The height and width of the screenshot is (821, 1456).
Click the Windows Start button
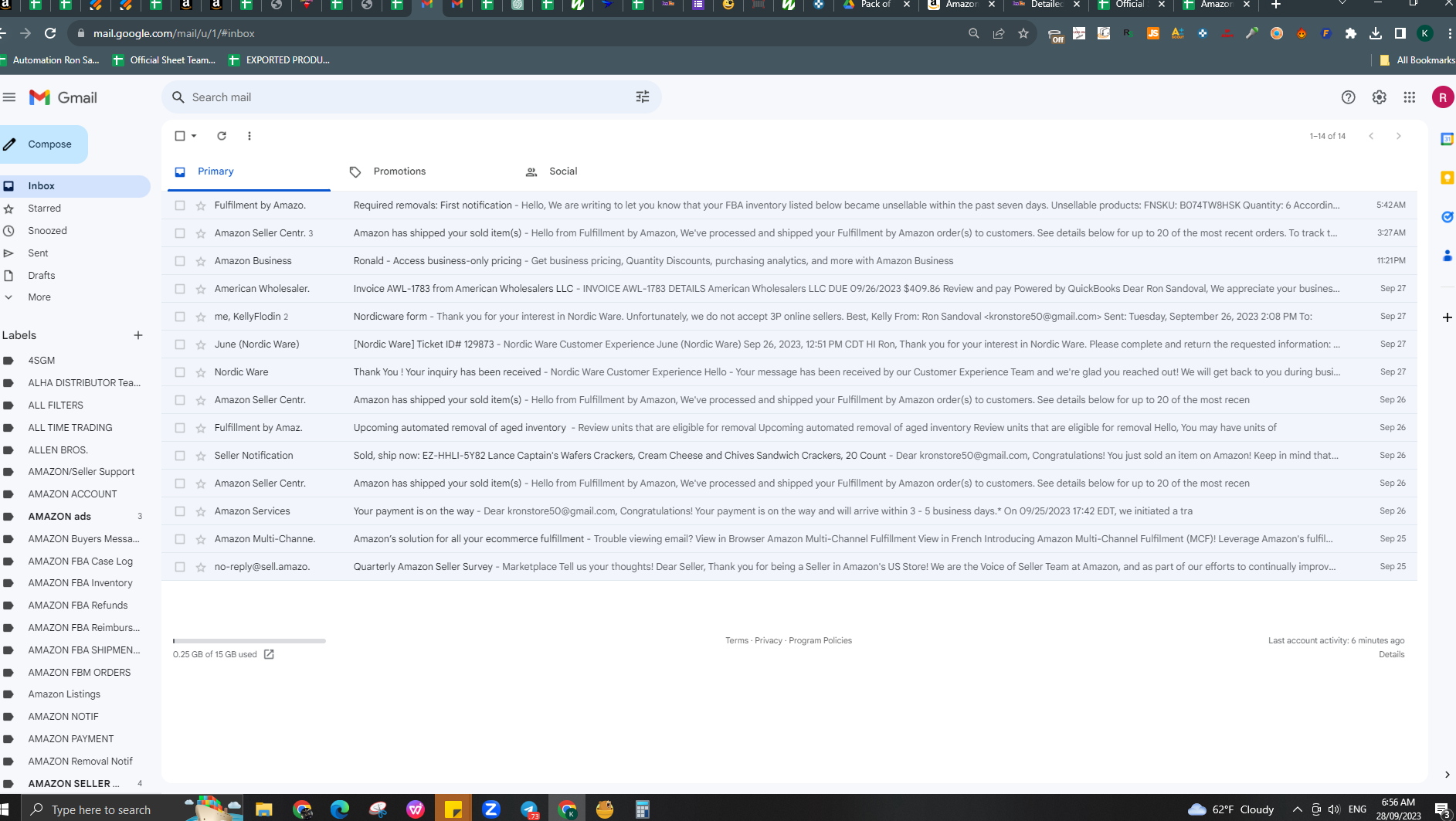click(x=6, y=809)
